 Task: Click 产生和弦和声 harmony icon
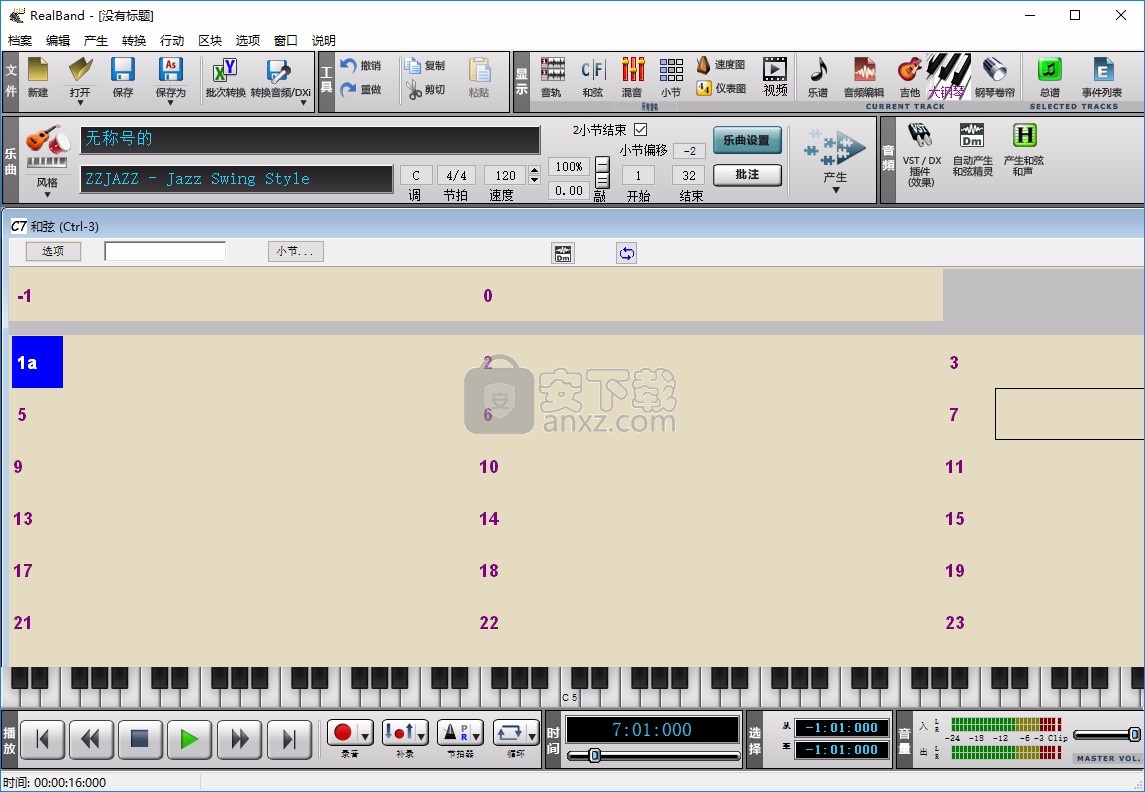click(1025, 136)
